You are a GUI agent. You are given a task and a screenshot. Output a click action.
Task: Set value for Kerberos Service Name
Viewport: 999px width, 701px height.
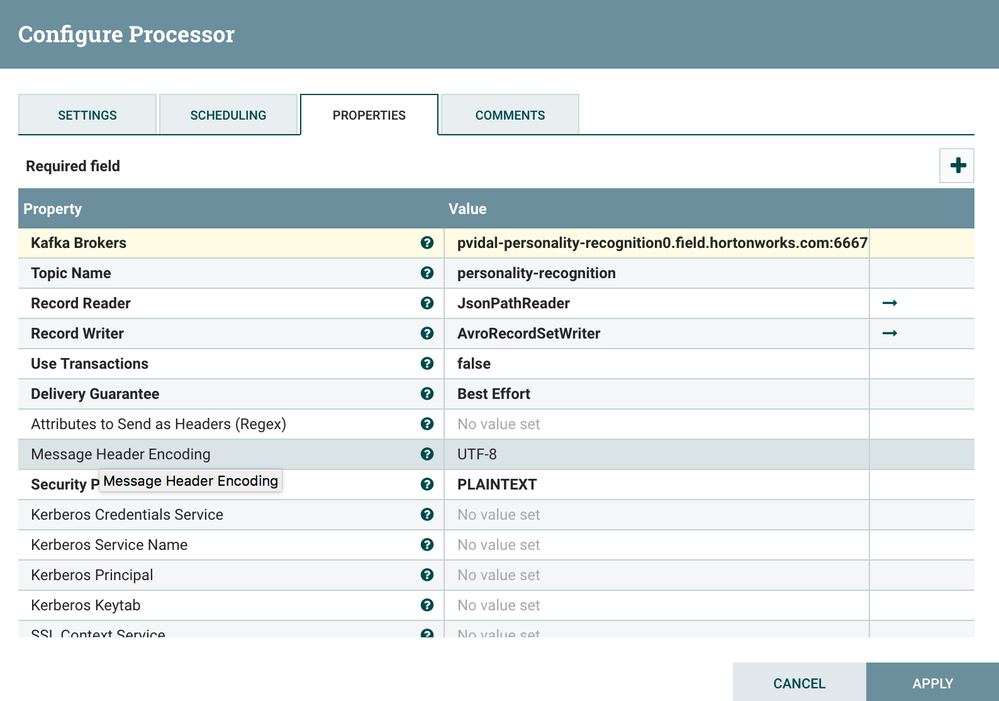coord(657,545)
